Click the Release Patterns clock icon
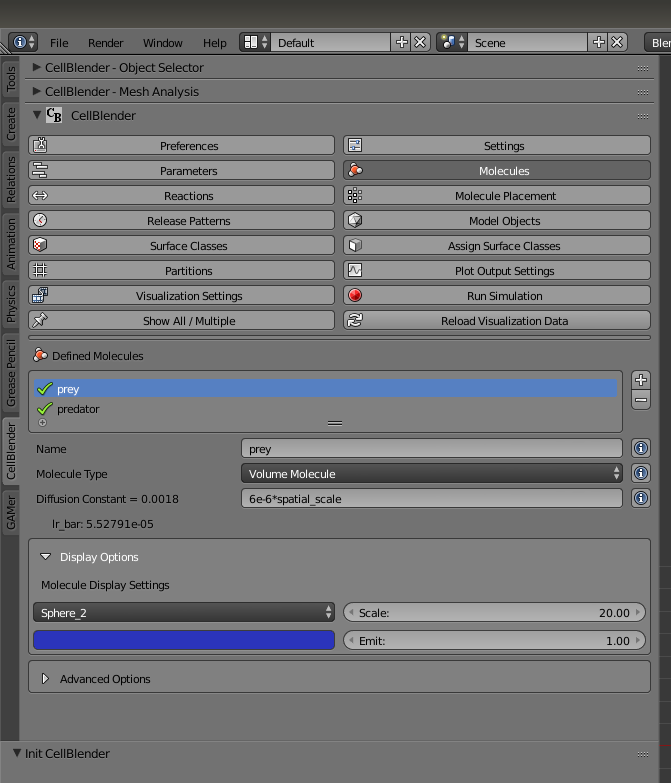671x783 pixels. pyautogui.click(x=40, y=220)
